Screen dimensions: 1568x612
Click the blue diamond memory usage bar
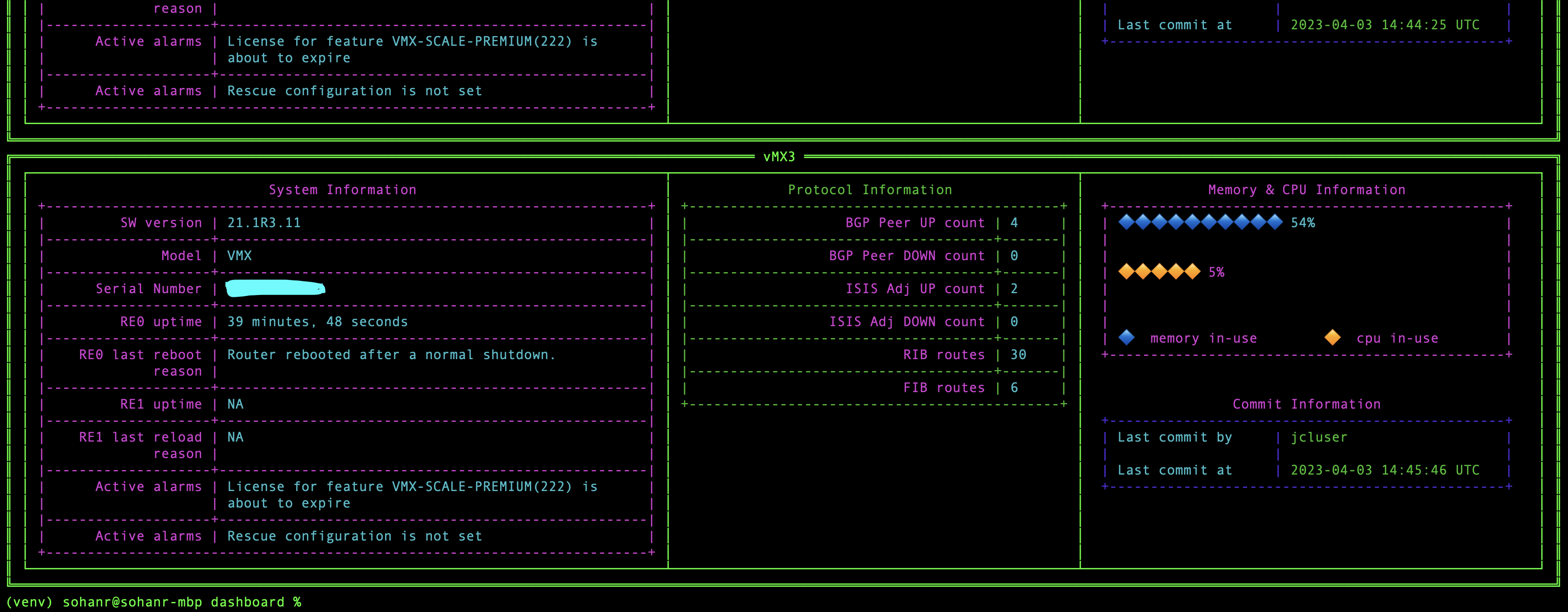[x=1200, y=222]
